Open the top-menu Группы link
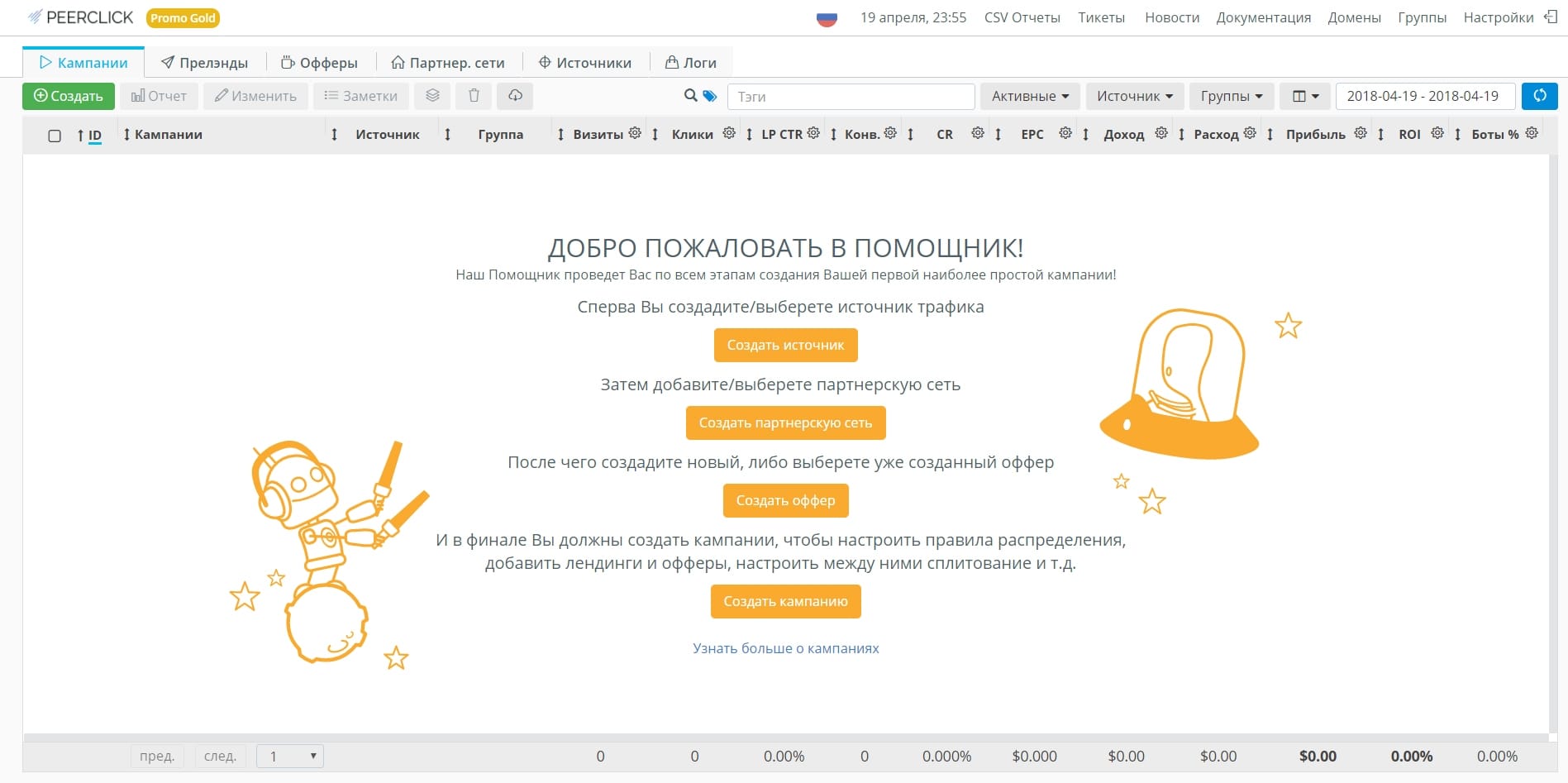1568x783 pixels. pyautogui.click(x=1422, y=17)
